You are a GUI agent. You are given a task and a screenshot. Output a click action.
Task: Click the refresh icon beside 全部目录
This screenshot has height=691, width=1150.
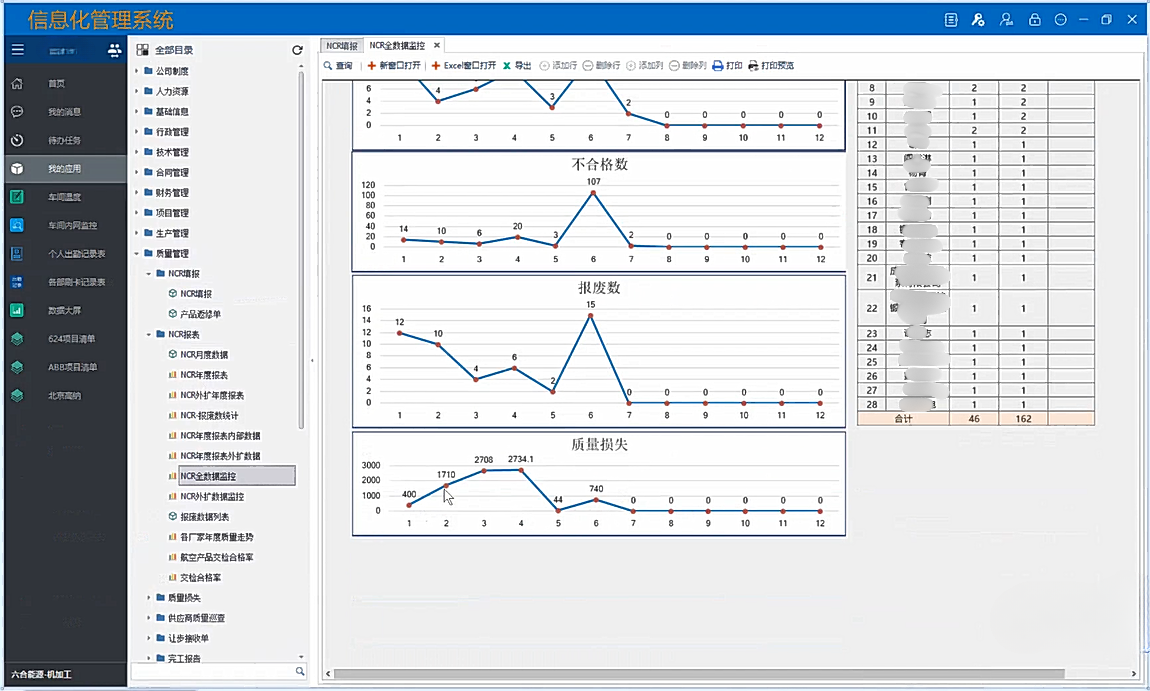pyautogui.click(x=297, y=50)
